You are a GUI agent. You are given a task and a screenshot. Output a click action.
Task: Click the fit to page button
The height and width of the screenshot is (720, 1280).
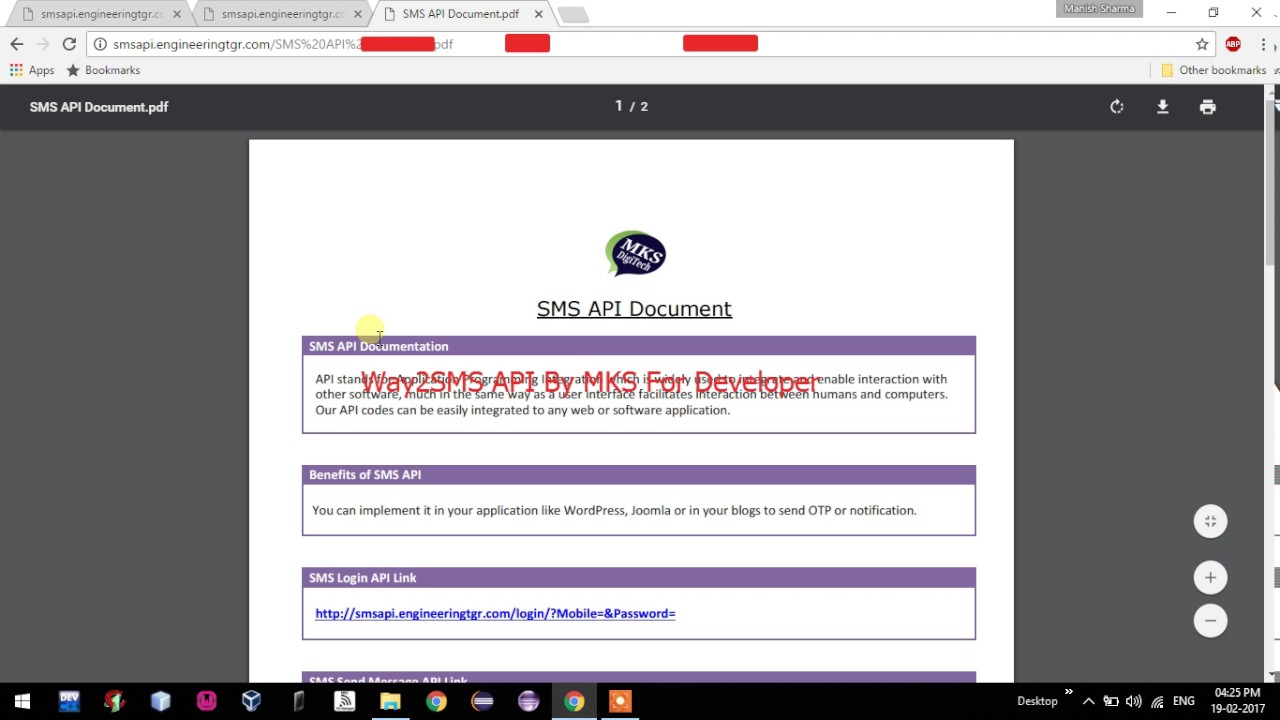point(1210,521)
